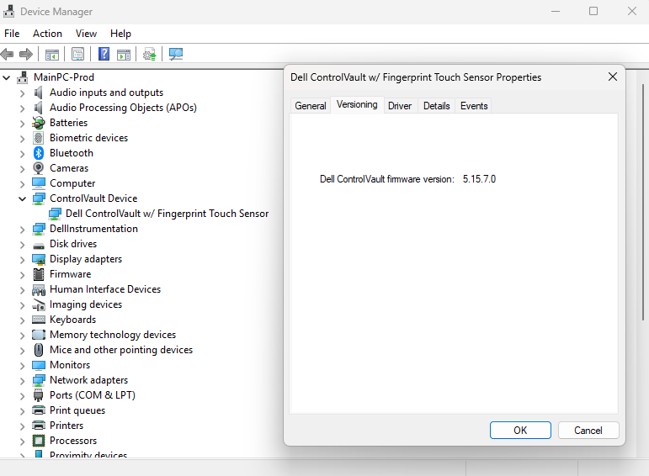This screenshot has height=476, width=649.
Task: Expand the DellInstrumentation chevron
Action: (22, 229)
